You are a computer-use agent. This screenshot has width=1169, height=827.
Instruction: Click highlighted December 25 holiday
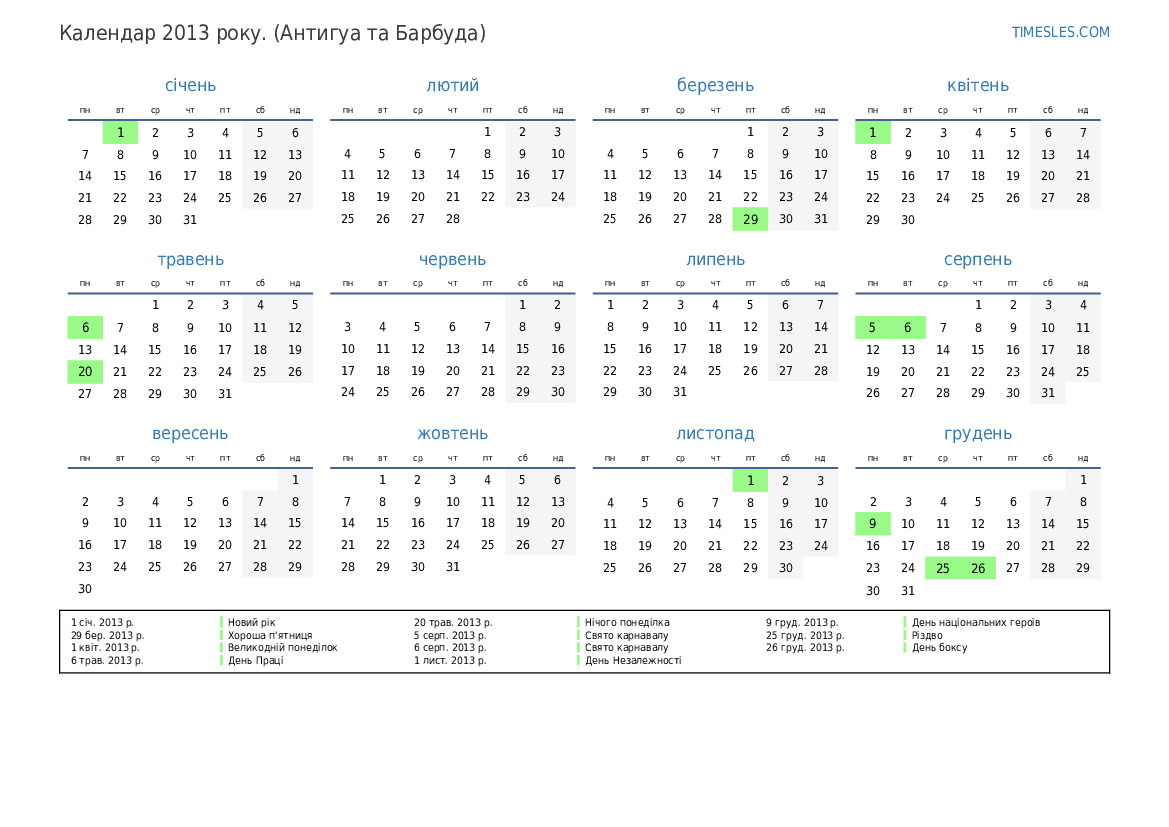click(942, 568)
